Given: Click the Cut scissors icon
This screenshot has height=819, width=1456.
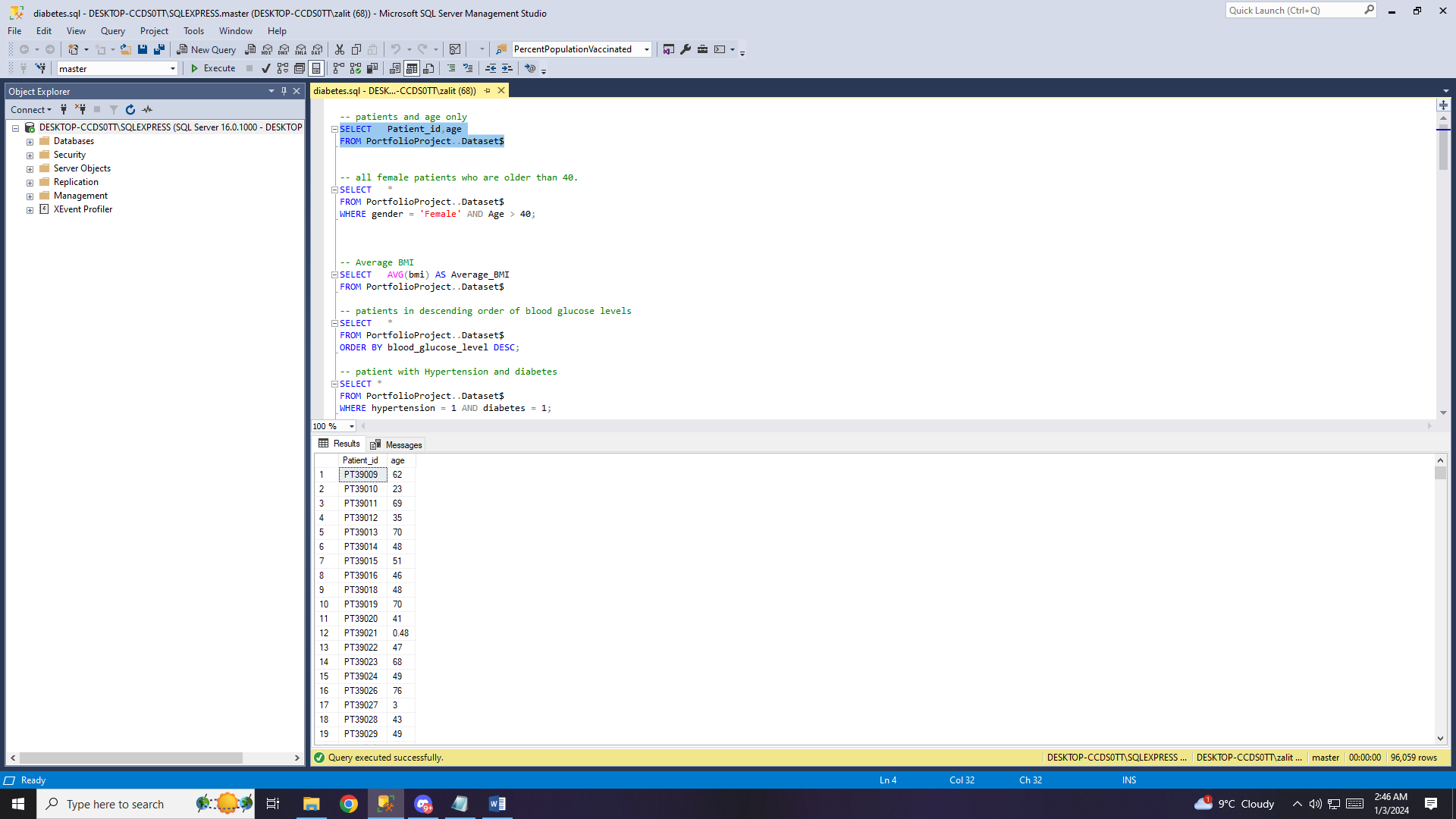Looking at the screenshot, I should pos(340,49).
